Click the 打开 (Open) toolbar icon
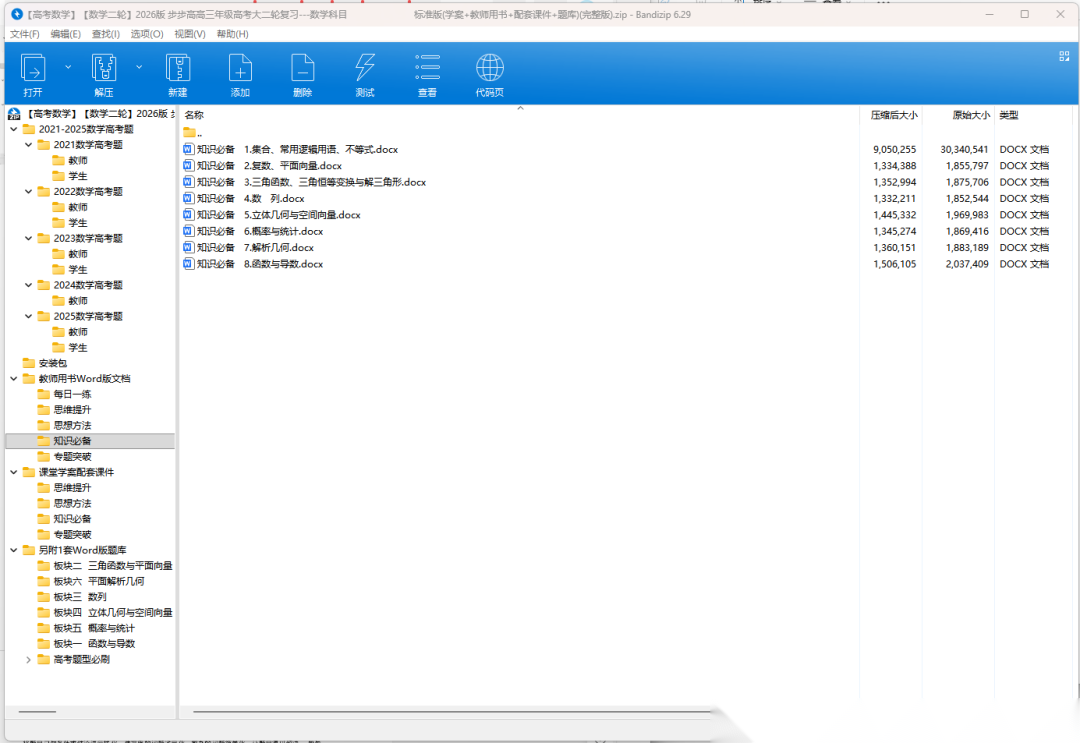Screen dimensions: 1080x743 click(x=33, y=68)
